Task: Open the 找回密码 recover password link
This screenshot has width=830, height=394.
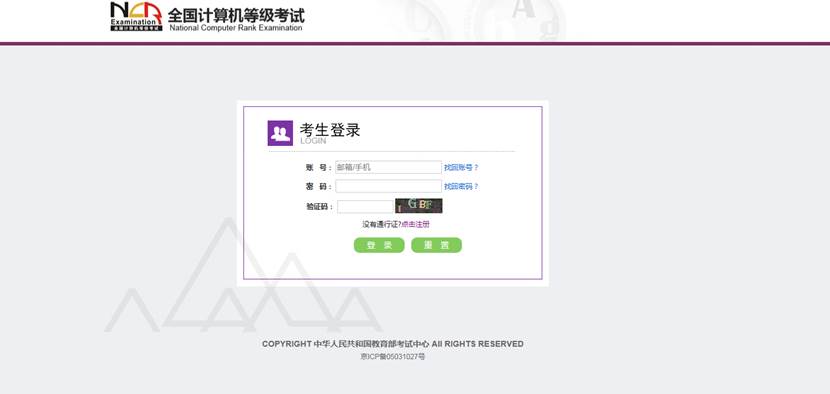Action: click(461, 186)
